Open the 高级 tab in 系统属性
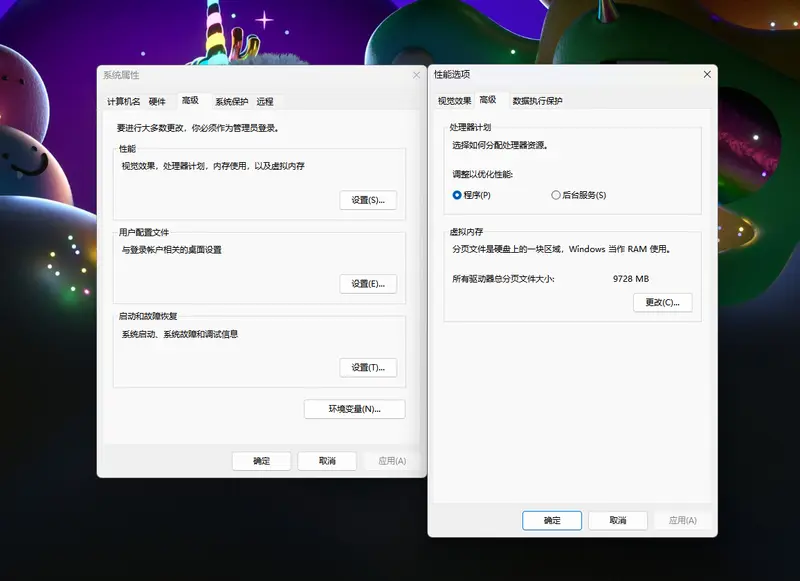This screenshot has width=800, height=581. point(190,100)
